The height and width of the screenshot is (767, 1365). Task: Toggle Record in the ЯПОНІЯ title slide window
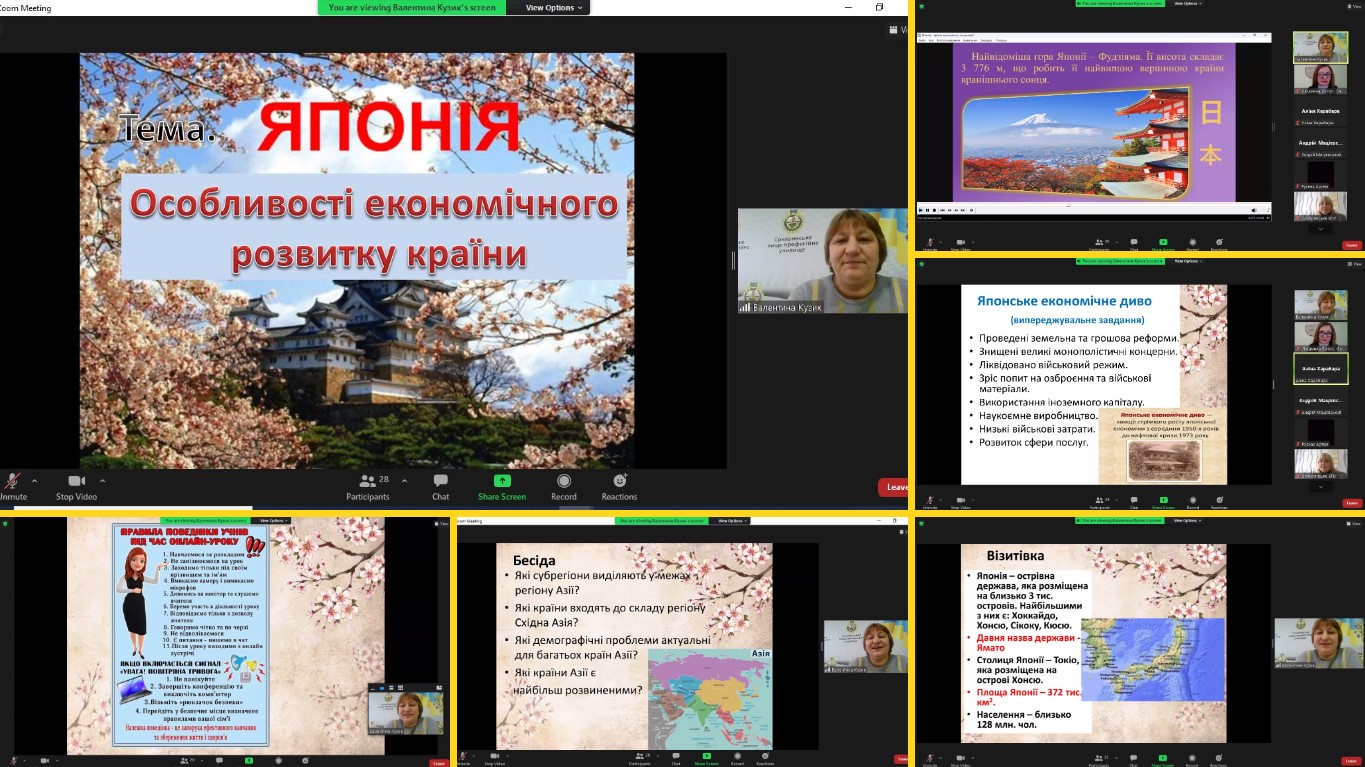pos(564,485)
